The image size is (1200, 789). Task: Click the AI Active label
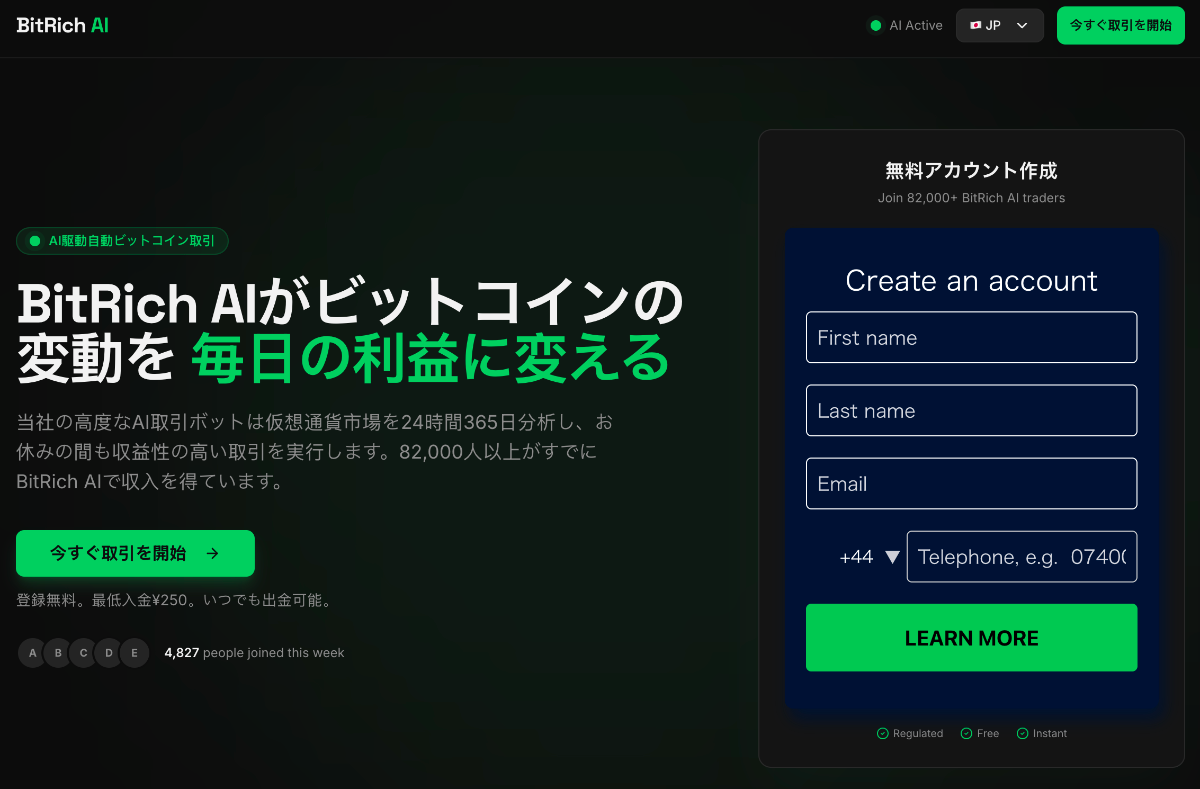tap(916, 26)
